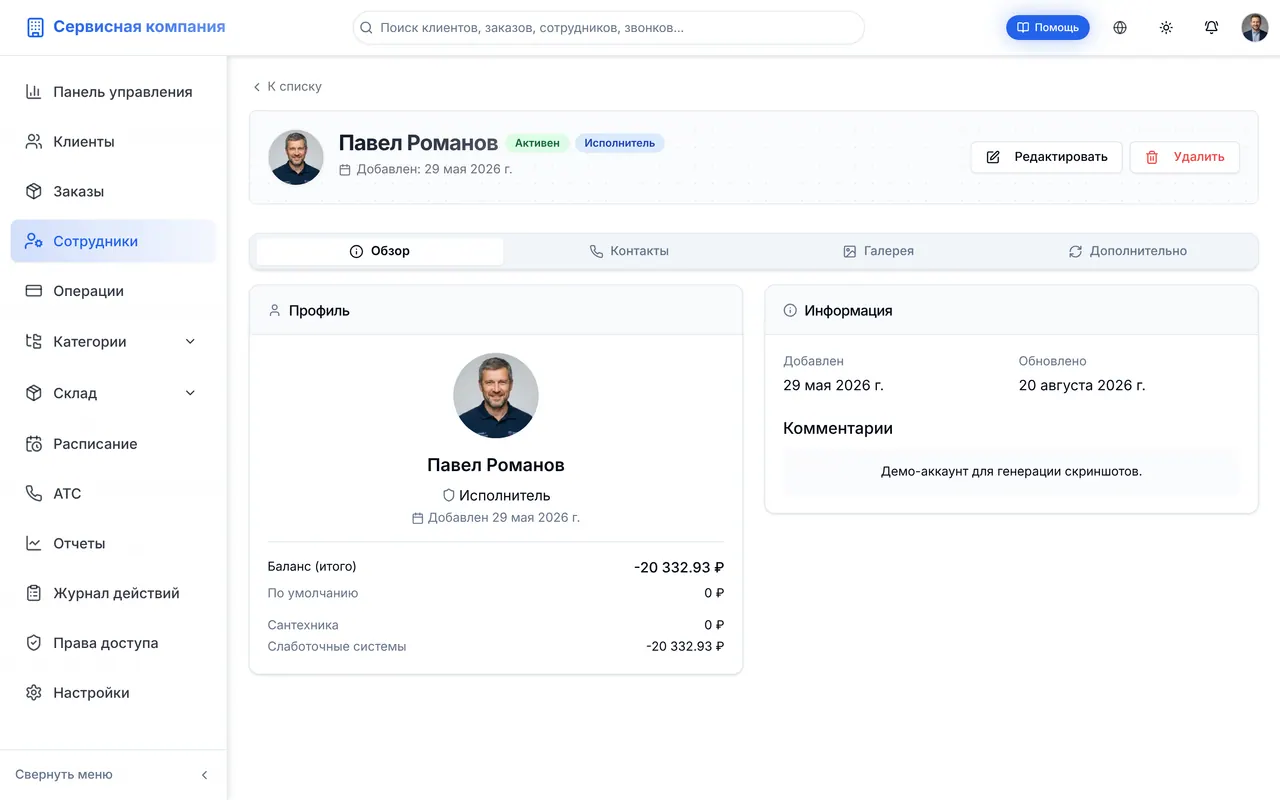The height and width of the screenshot is (800, 1280).
Task: Focus the search field for clients and orders
Action: coord(609,28)
